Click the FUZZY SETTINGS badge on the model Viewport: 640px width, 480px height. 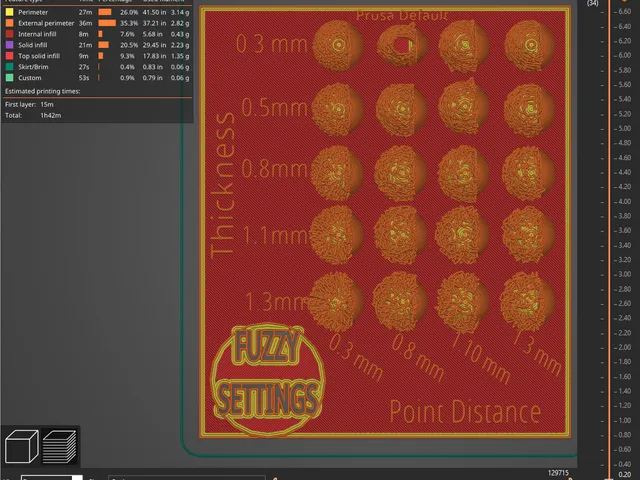pos(268,380)
